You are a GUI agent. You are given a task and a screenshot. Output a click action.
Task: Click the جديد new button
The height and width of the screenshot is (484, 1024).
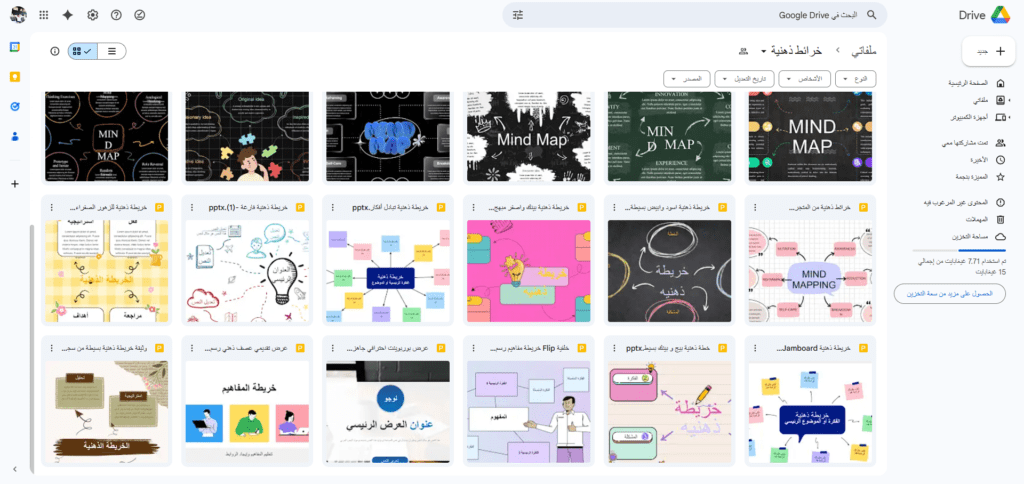[x=988, y=50]
